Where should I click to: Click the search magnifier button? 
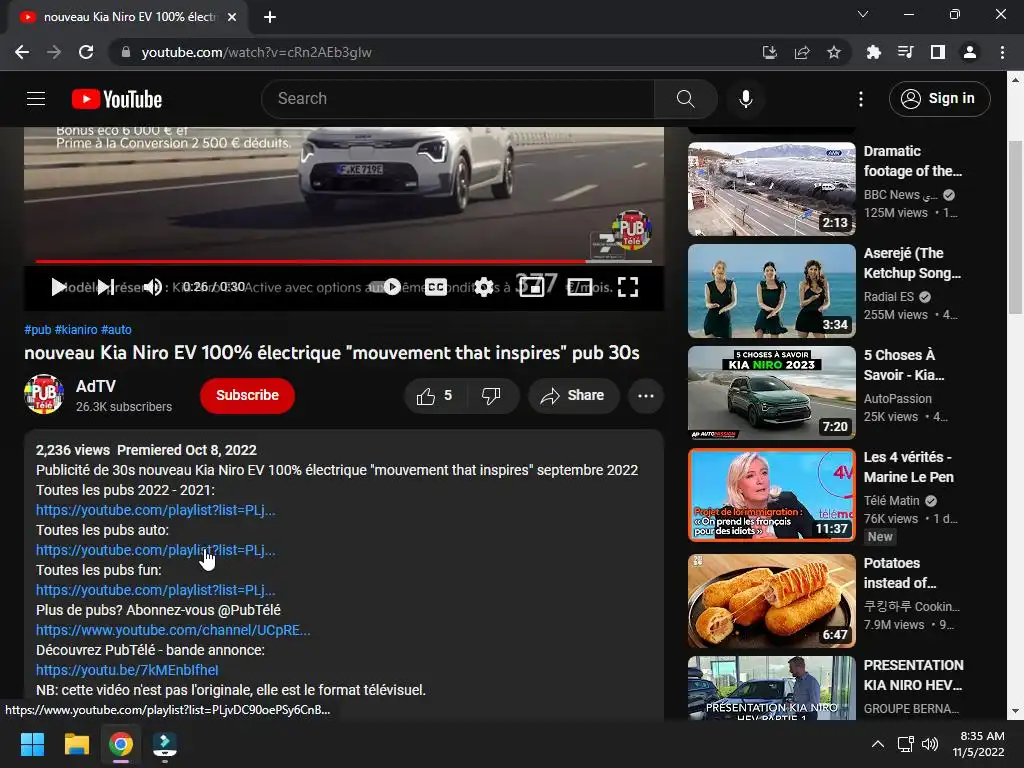point(685,99)
